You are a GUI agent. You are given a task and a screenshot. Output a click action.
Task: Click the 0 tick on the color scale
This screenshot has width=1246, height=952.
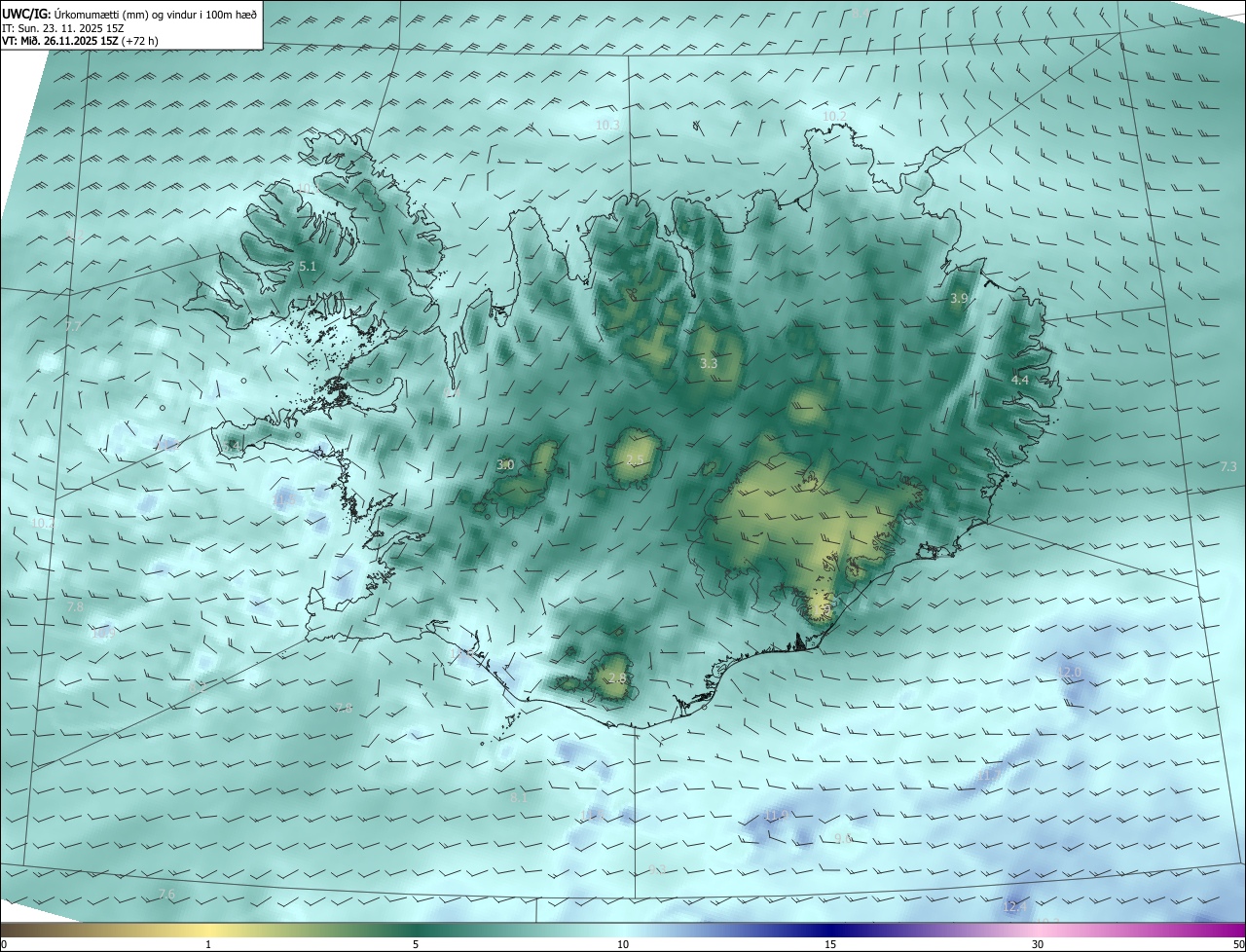click(4, 944)
